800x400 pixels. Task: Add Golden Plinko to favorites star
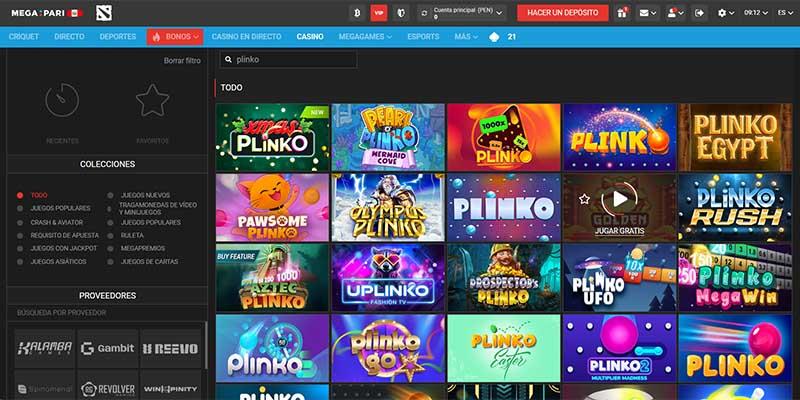pyautogui.click(x=584, y=199)
